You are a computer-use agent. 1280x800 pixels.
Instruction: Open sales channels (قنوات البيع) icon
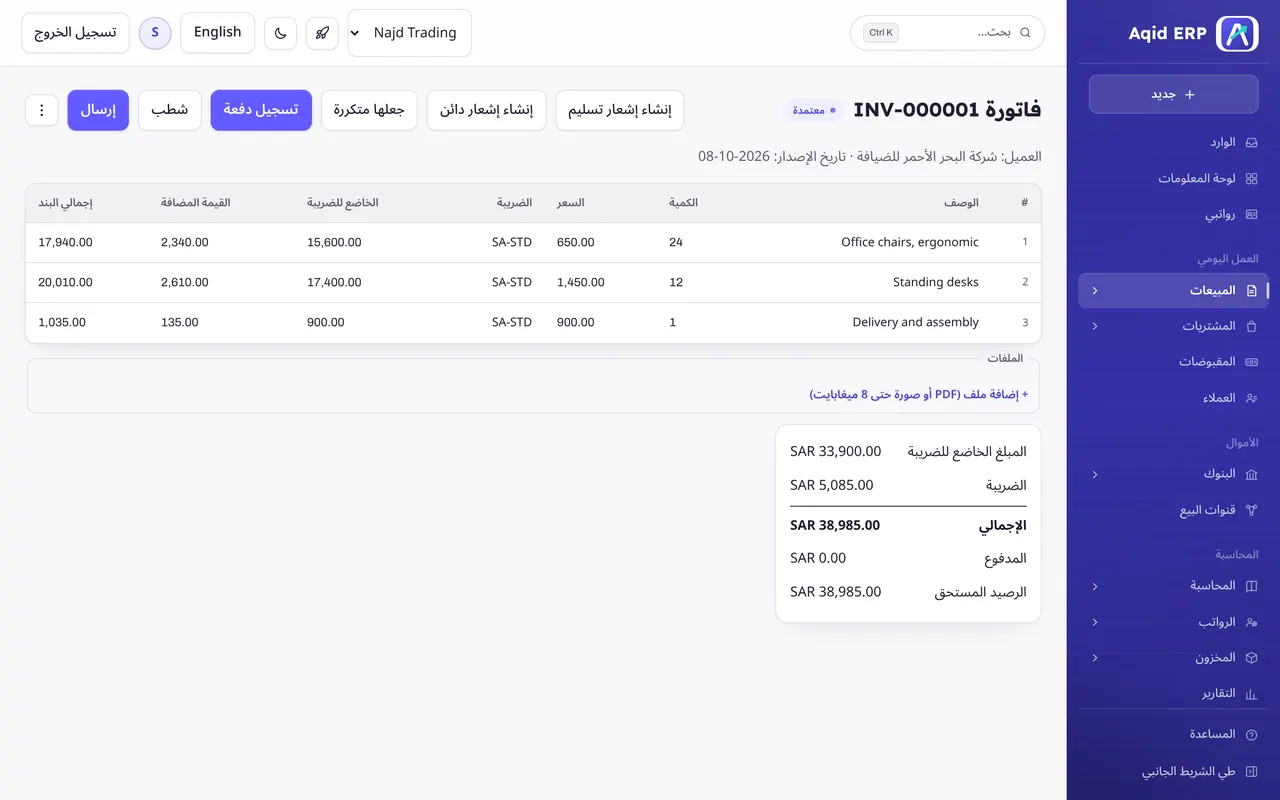(1251, 510)
